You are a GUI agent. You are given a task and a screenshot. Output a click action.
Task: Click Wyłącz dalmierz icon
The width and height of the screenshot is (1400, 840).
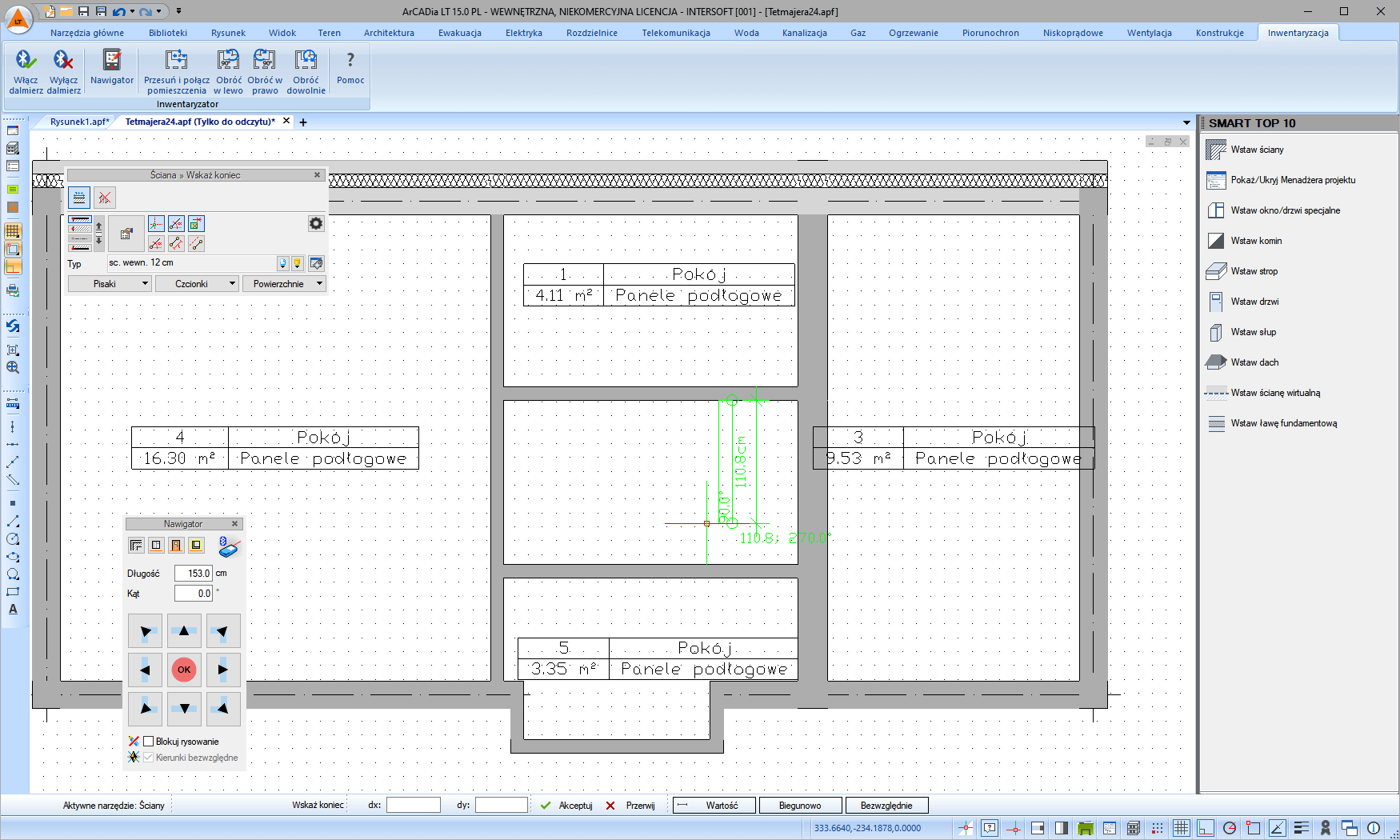[63, 61]
